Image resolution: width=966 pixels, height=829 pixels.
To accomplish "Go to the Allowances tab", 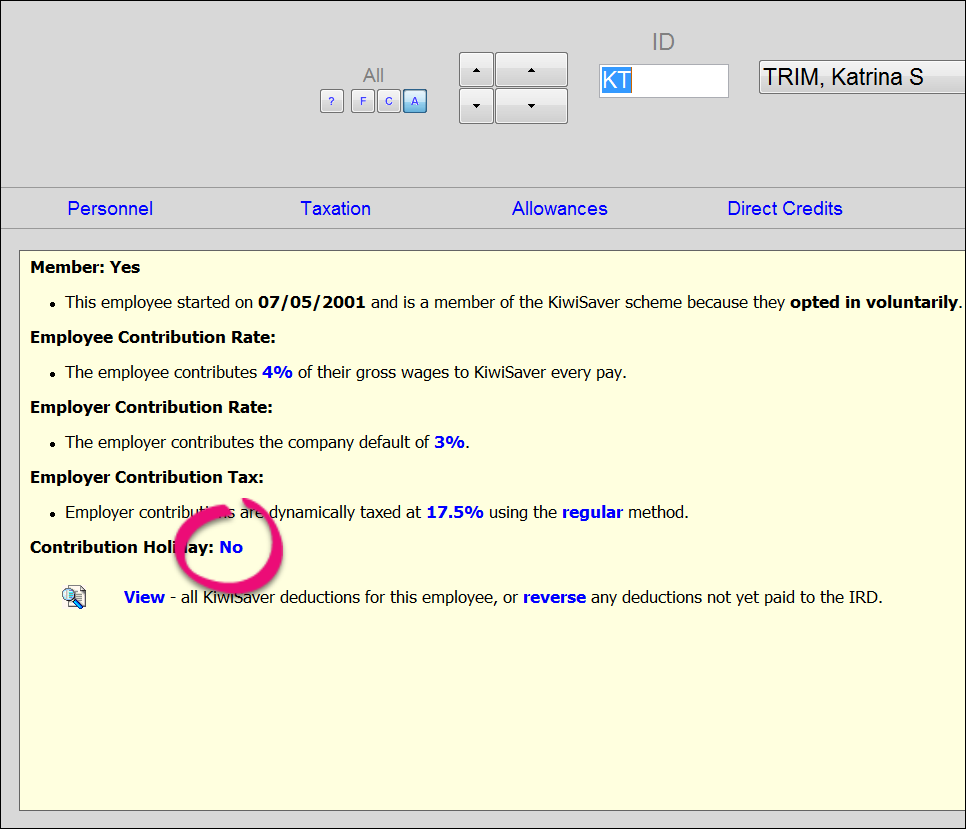I will (x=559, y=209).
